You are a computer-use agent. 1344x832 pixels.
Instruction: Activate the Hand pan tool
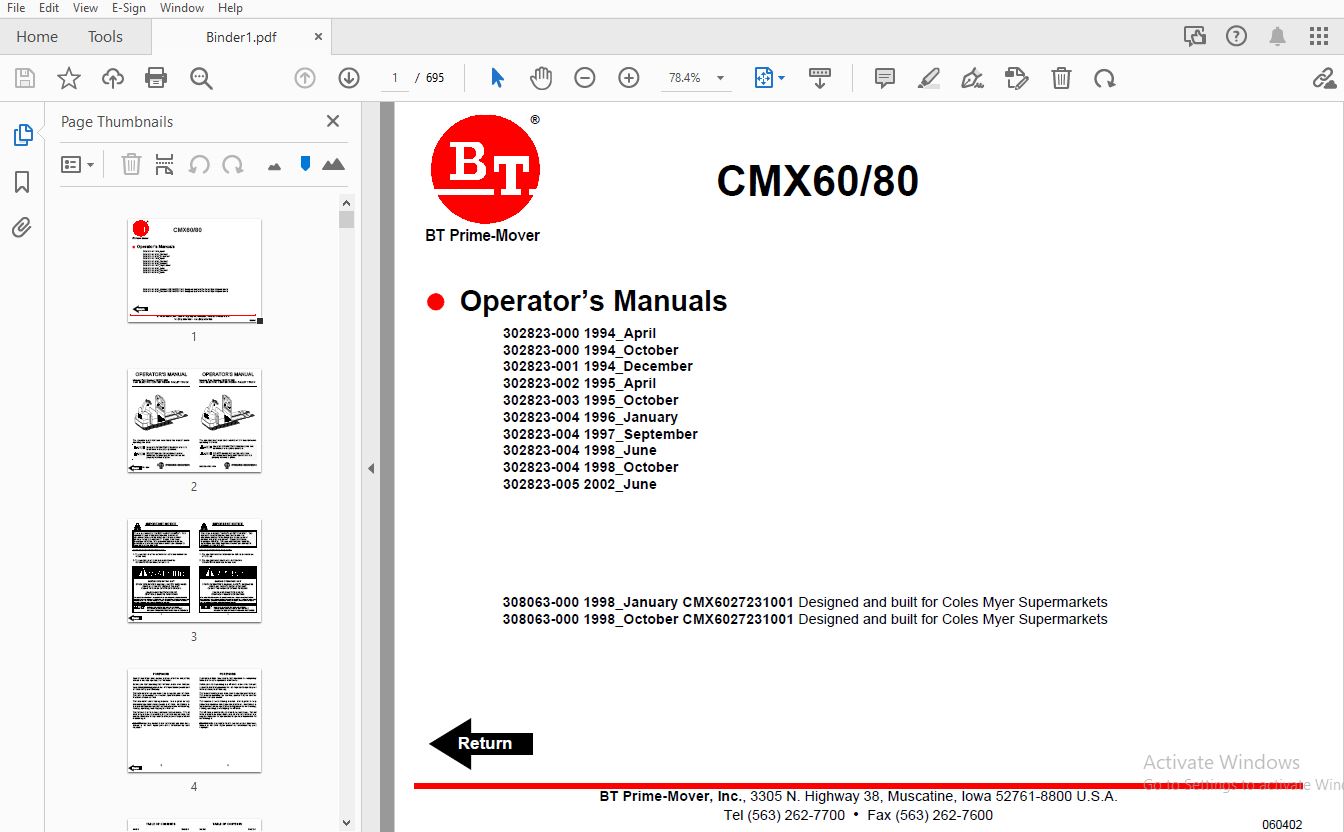(x=541, y=78)
